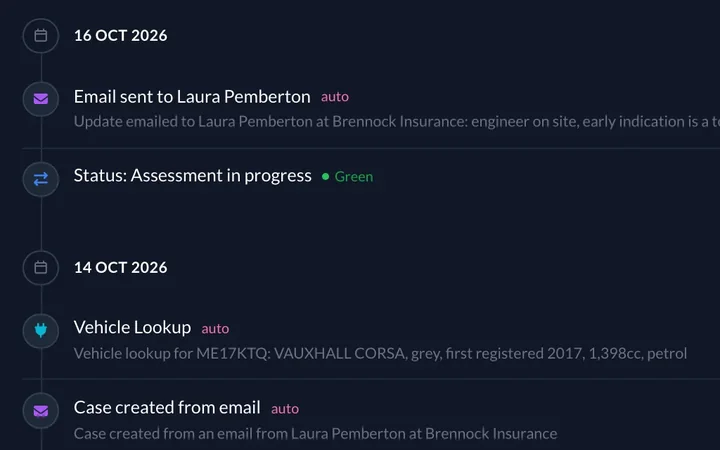Click the auto tag beside Vehicle Lookup

[x=215, y=329]
